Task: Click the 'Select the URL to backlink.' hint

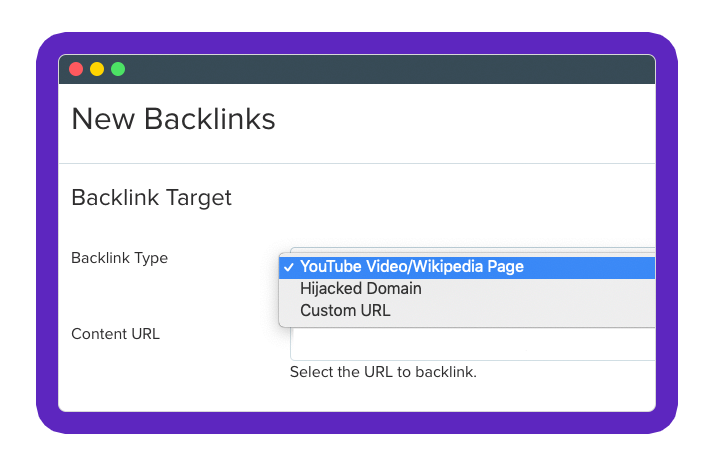Action: (383, 372)
